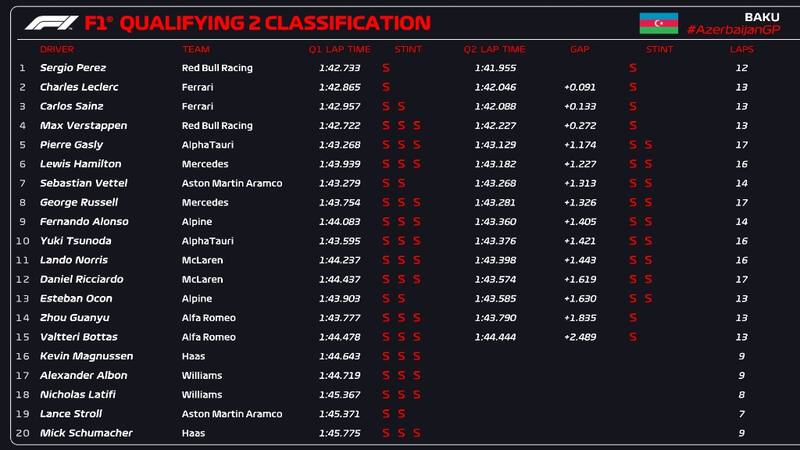Viewport: 800px width, 450px height.
Task: Select the GAP column header
Action: [x=580, y=49]
